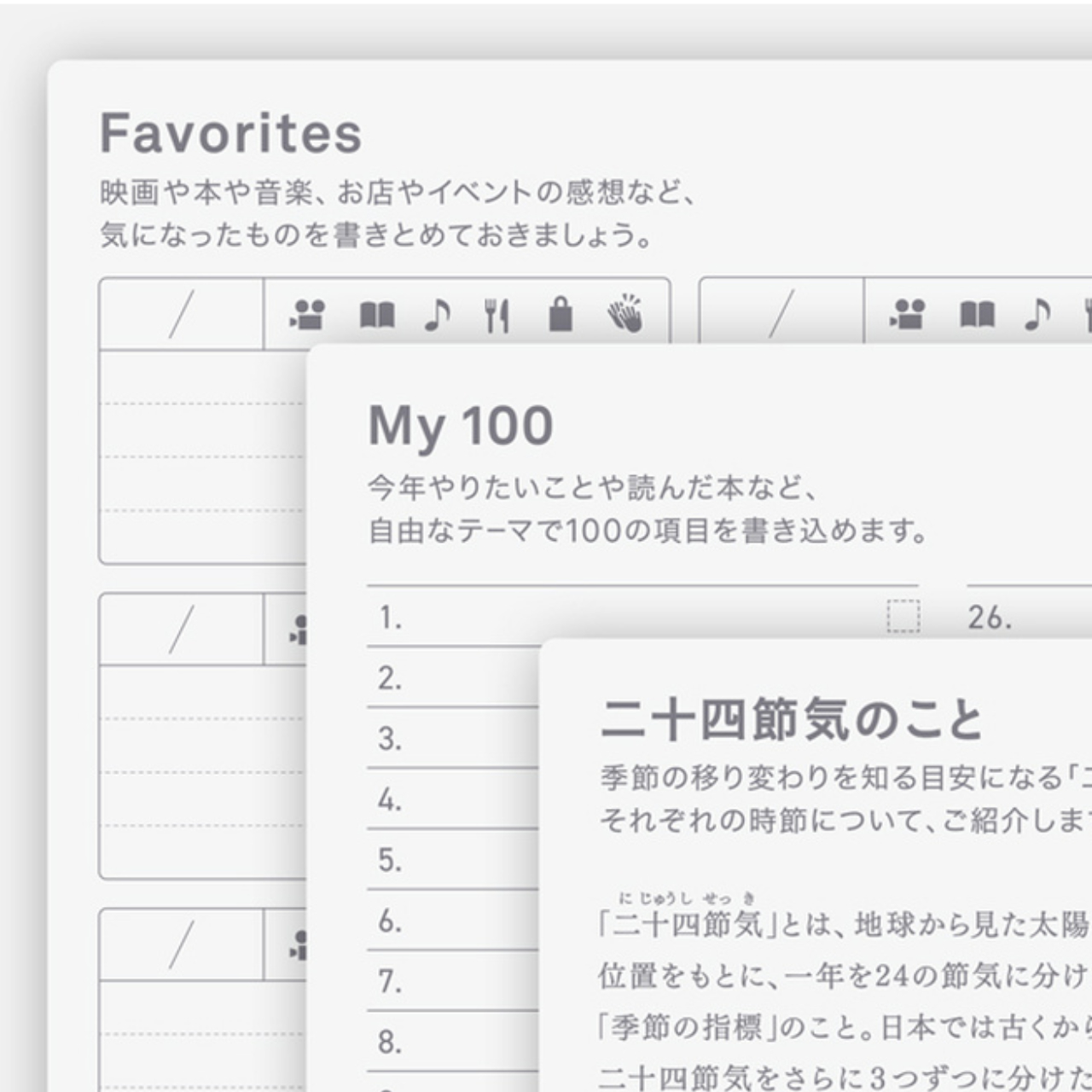Click the text "映画や本や音楽、お店やイベントの感想など、"
This screenshot has height=1092, width=1092.
398,193
